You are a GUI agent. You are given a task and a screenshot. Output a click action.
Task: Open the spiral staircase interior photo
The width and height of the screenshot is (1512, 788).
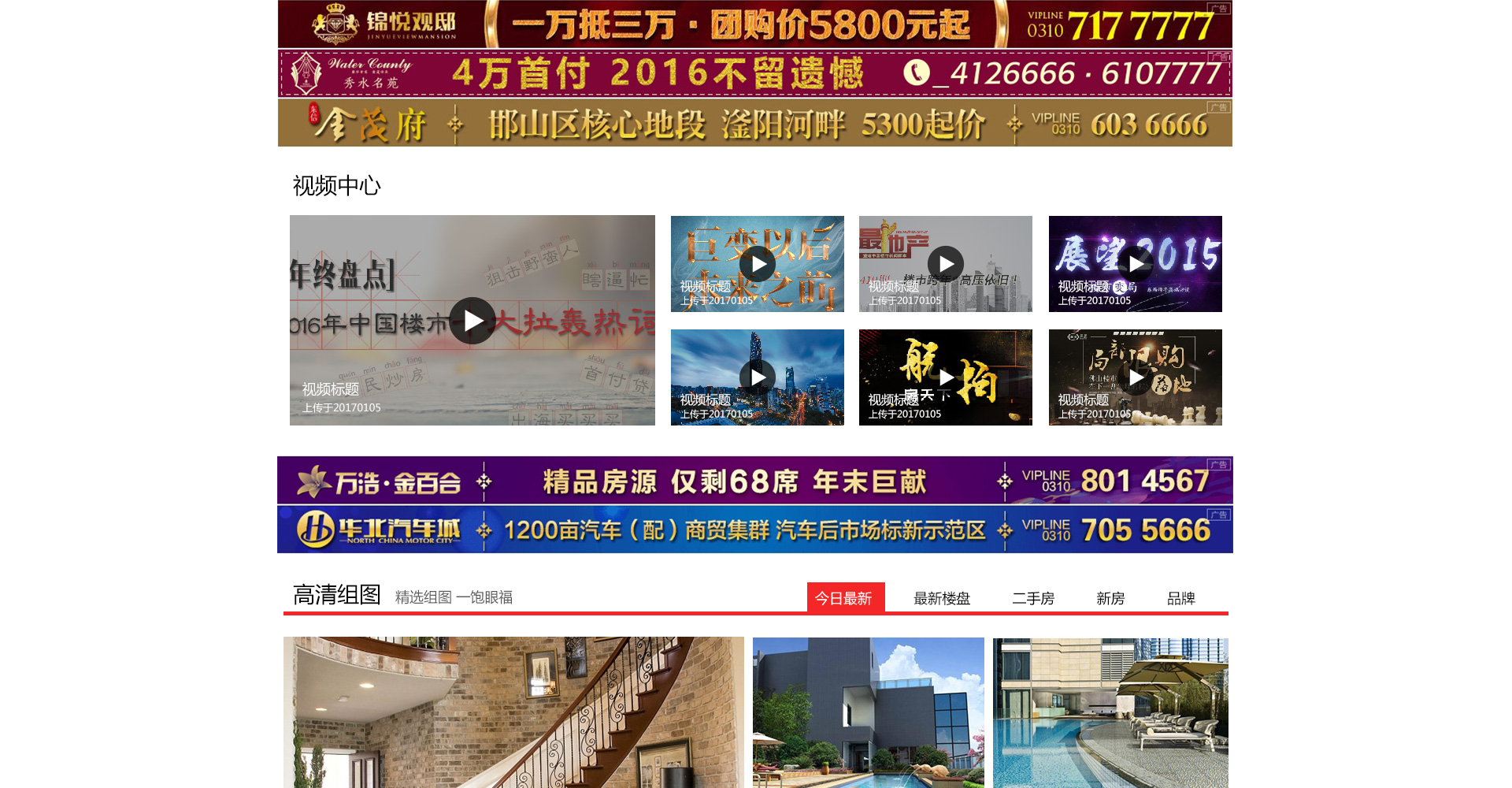tap(513, 712)
